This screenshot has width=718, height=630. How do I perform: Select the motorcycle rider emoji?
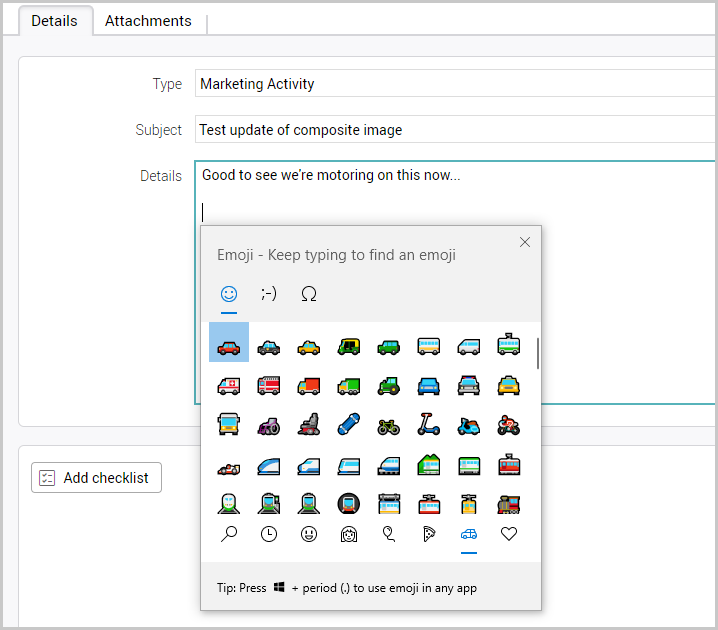coord(509,425)
